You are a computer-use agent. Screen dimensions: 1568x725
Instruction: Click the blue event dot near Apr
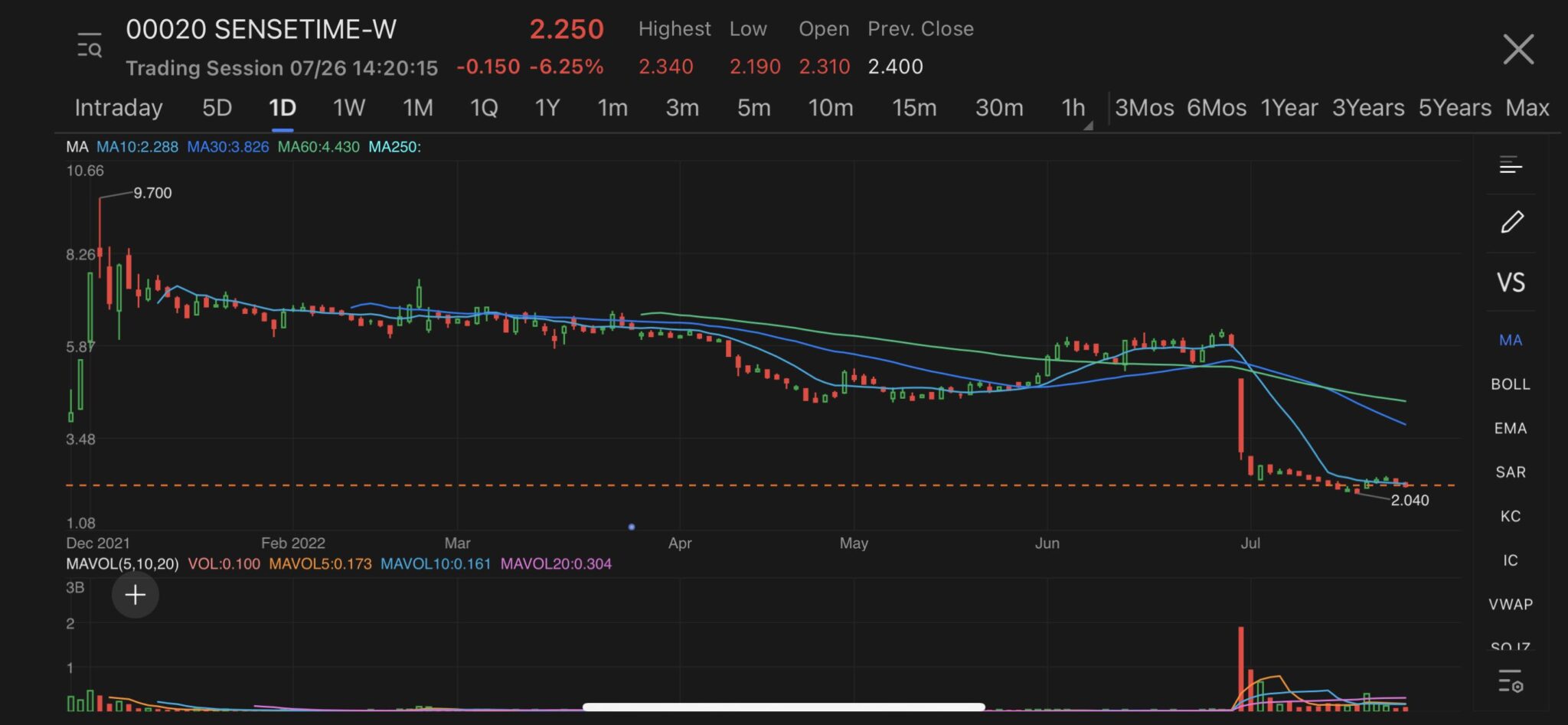[632, 527]
